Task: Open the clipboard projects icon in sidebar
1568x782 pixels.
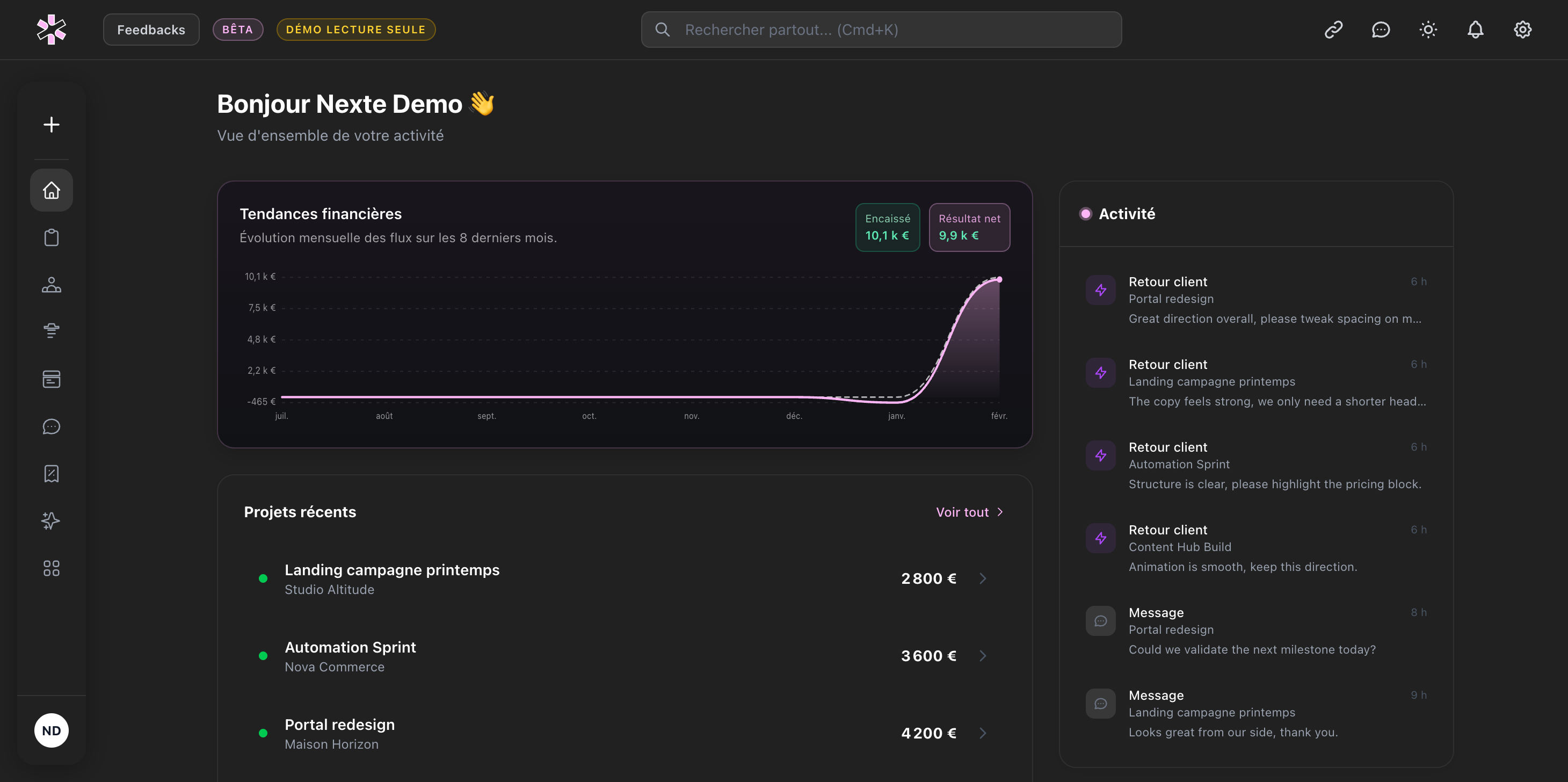Action: (51, 237)
